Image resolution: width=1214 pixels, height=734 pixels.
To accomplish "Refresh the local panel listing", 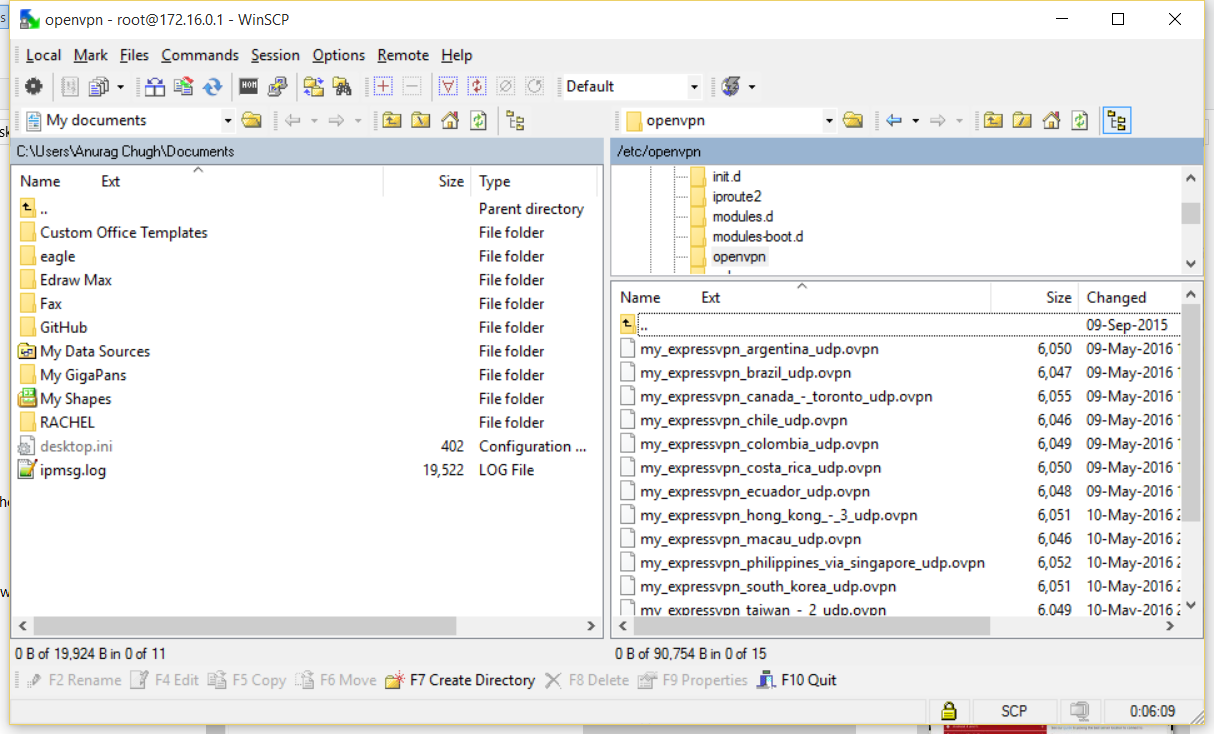I will click(x=479, y=121).
